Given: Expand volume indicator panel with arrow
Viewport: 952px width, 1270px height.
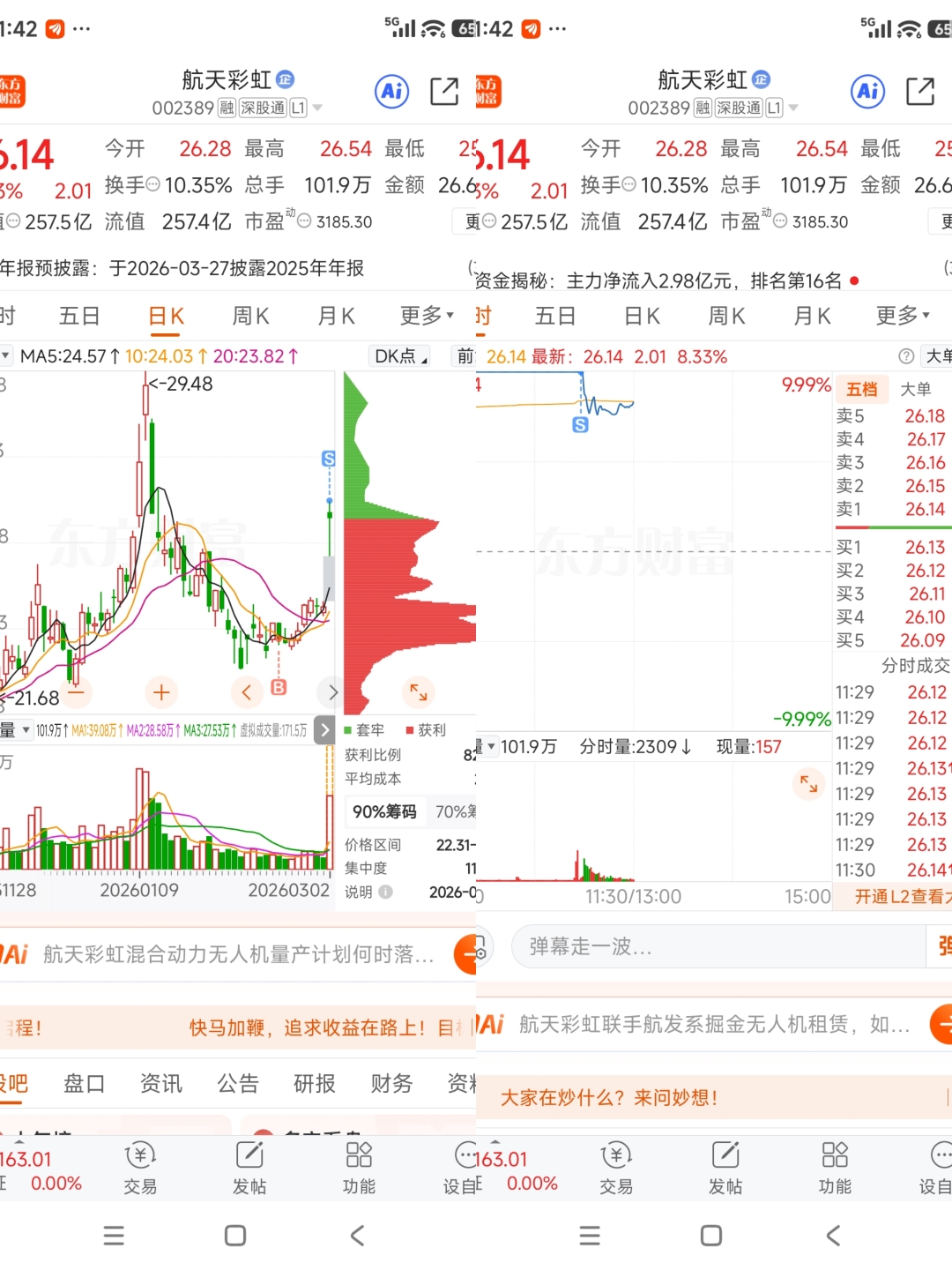Looking at the screenshot, I should [324, 730].
